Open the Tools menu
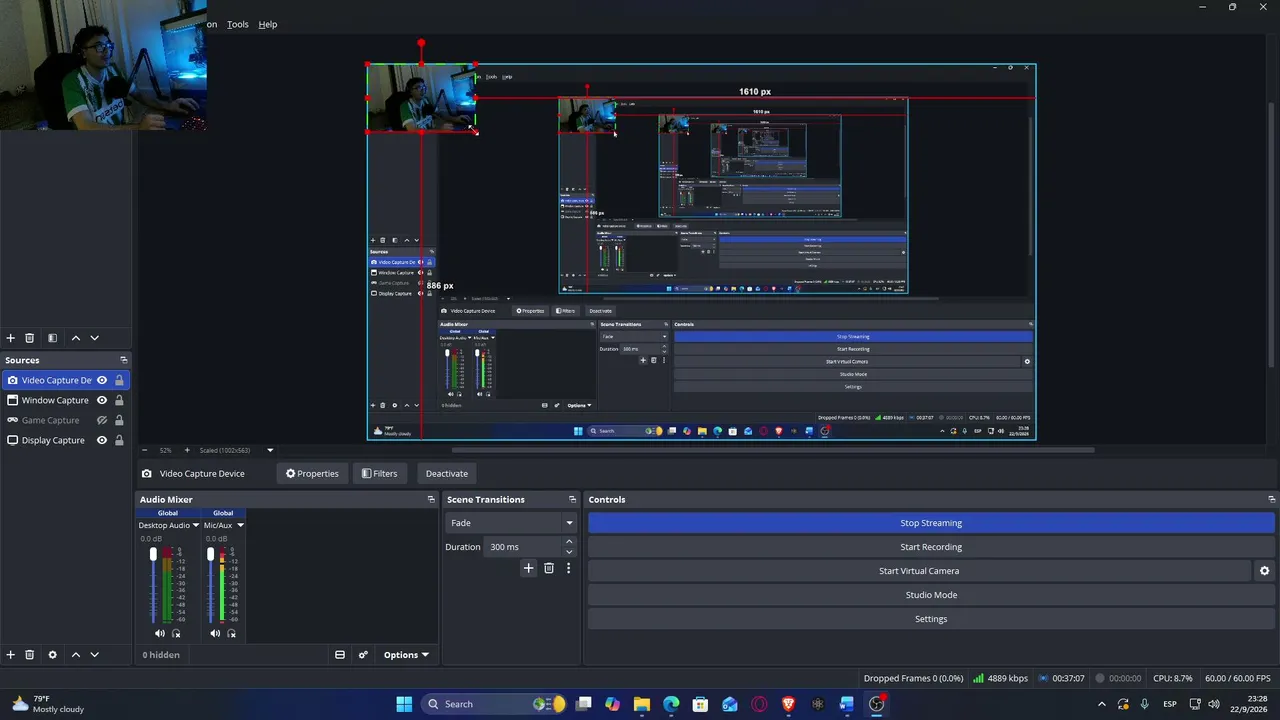Image resolution: width=1280 pixels, height=720 pixels. pyautogui.click(x=238, y=24)
